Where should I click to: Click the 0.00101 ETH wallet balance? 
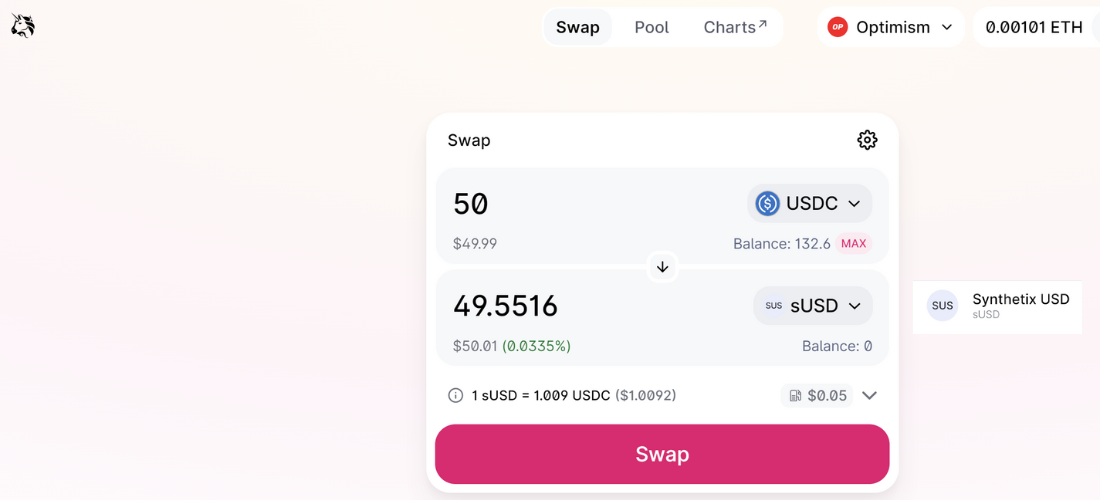click(1034, 27)
